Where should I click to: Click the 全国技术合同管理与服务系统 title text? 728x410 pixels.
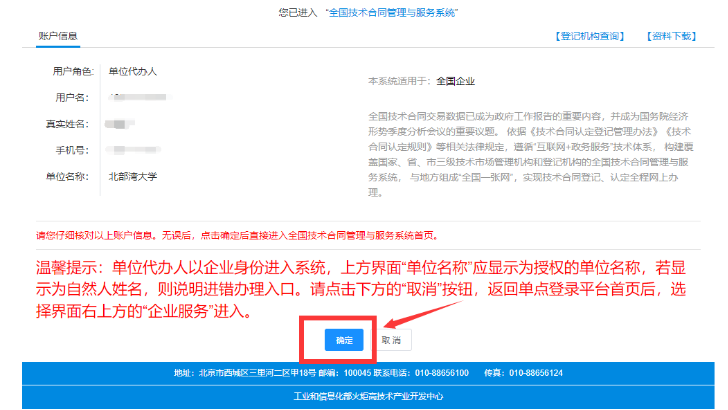(380, 13)
